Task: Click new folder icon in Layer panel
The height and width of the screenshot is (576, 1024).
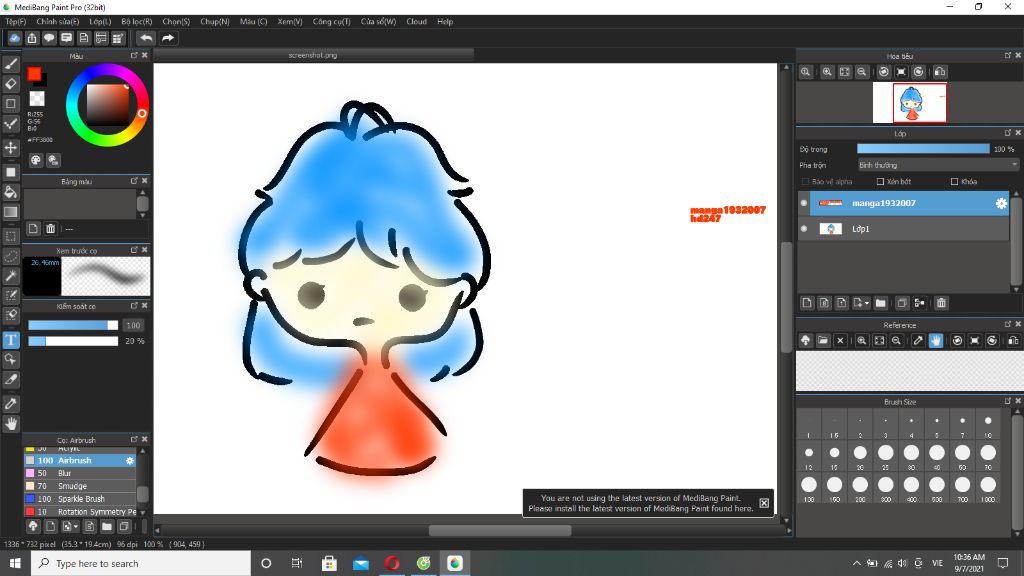Action: (x=880, y=303)
